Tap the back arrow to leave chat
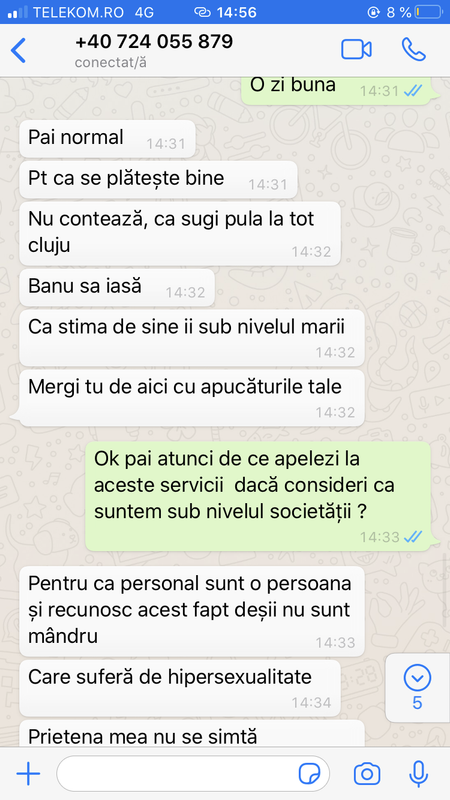 pyautogui.click(x=18, y=51)
